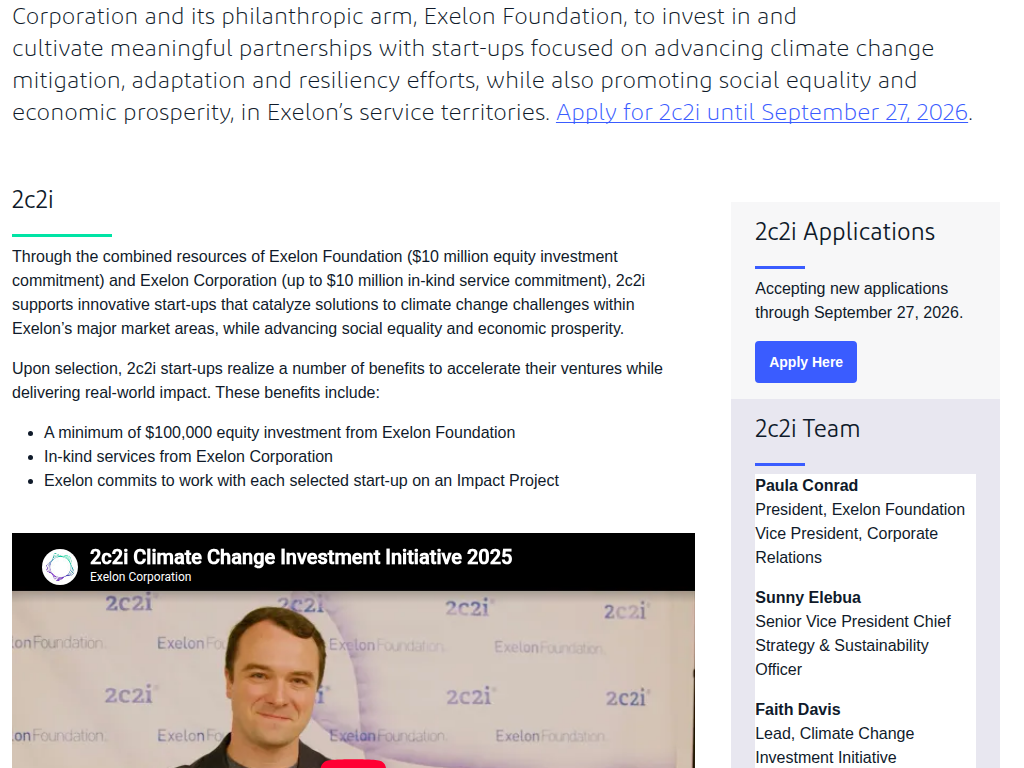
Task: Click the video thumbnail showing the smiling man
Action: 353,679
